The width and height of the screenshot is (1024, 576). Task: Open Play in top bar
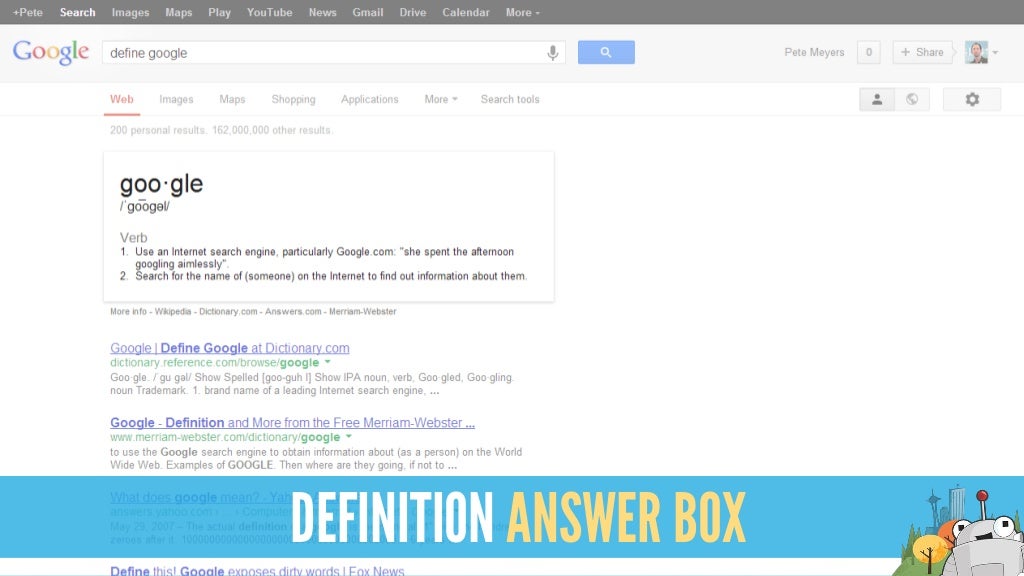pyautogui.click(x=219, y=12)
